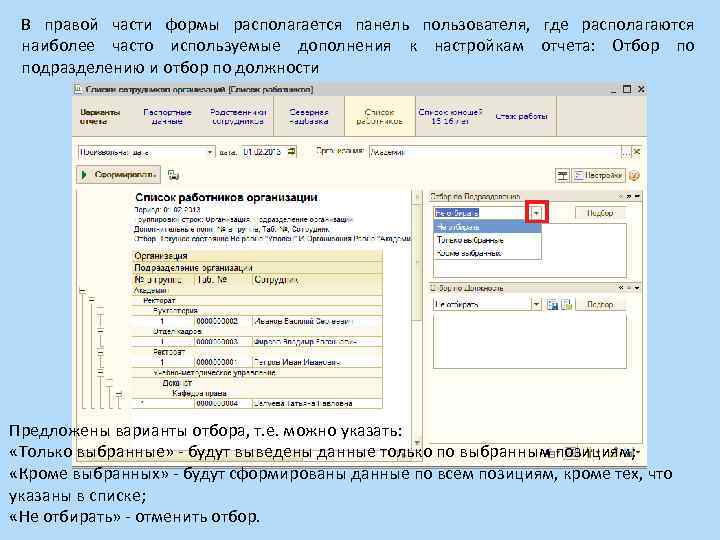
Task: Open the Организация selection ellipsis button
Action: tap(626, 152)
